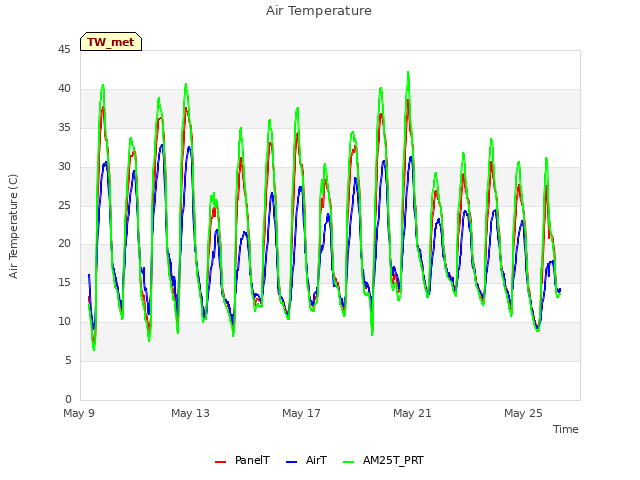Click the 30 y-axis tick label
Image resolution: width=640 pixels, height=480 pixels.
click(64, 167)
